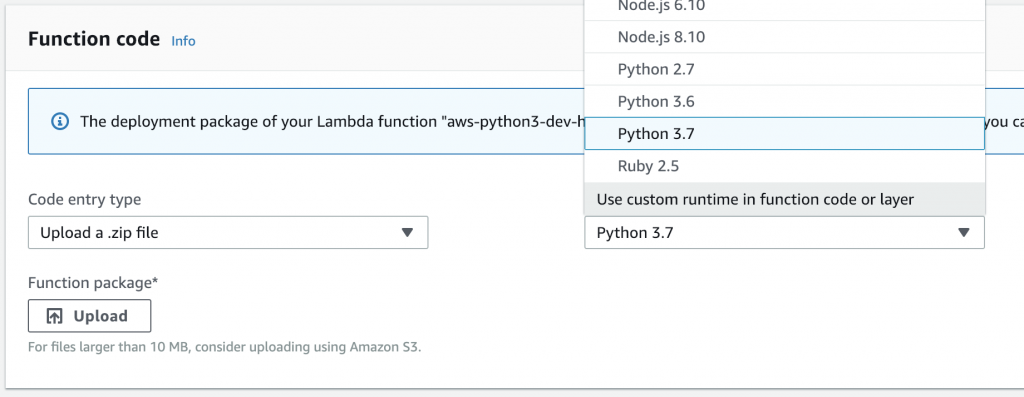1024x397 pixels.
Task: Click the Upload label text on the button
Action: point(101,317)
